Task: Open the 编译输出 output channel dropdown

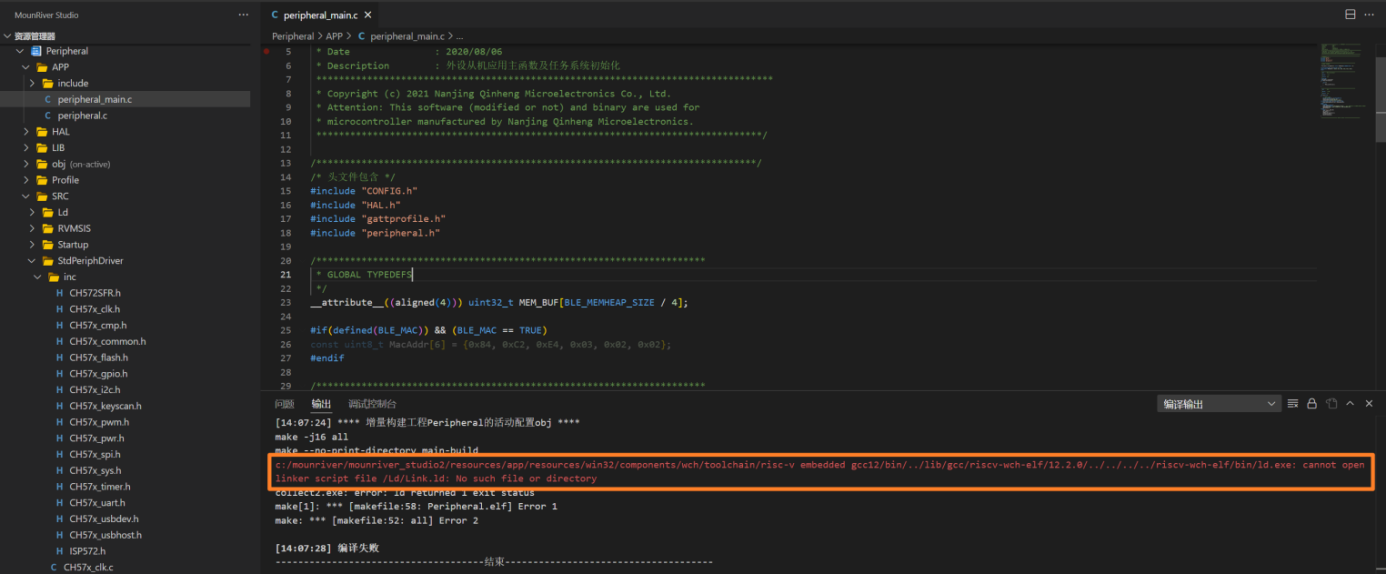Action: point(1219,403)
